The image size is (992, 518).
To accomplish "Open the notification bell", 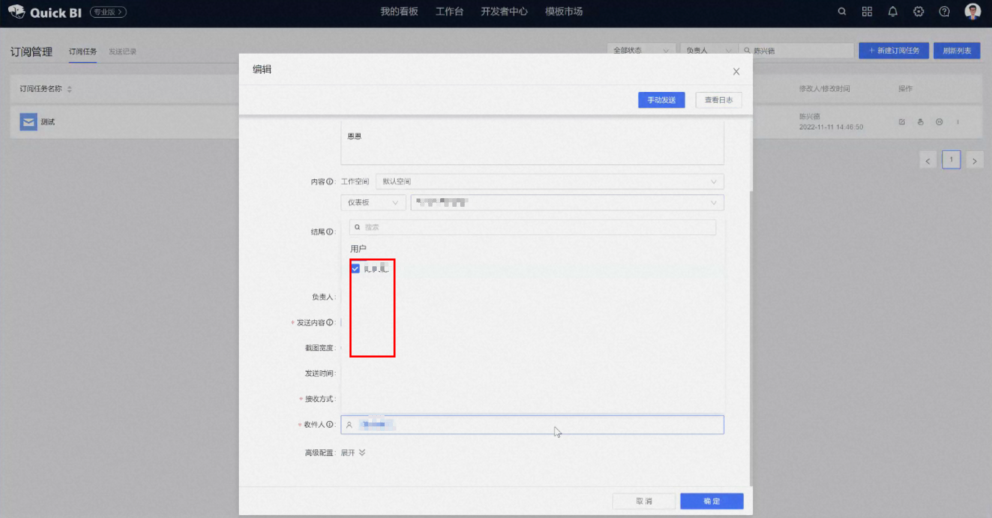I will point(893,12).
